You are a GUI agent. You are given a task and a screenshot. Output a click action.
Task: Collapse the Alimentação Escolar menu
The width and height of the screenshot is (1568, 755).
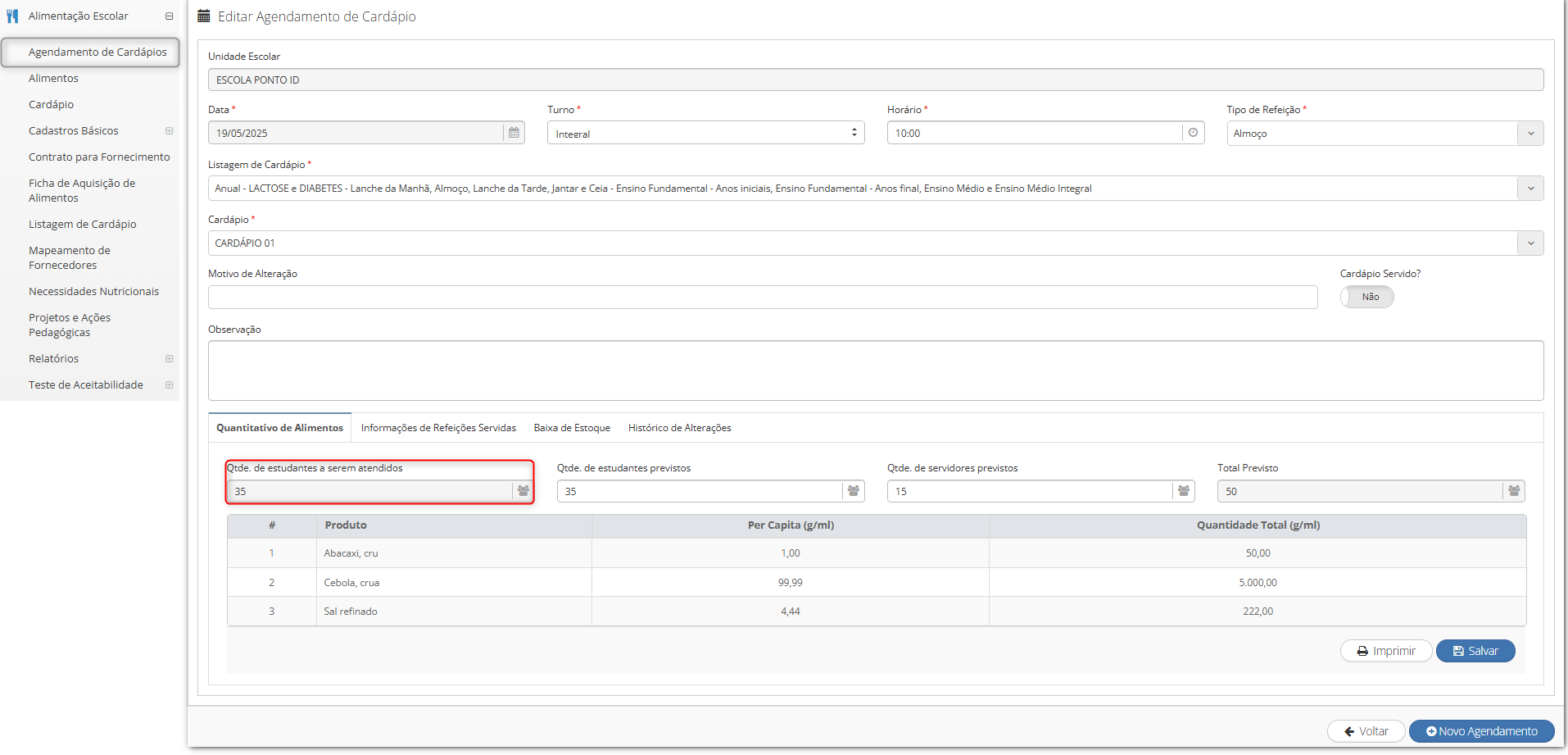(x=170, y=16)
